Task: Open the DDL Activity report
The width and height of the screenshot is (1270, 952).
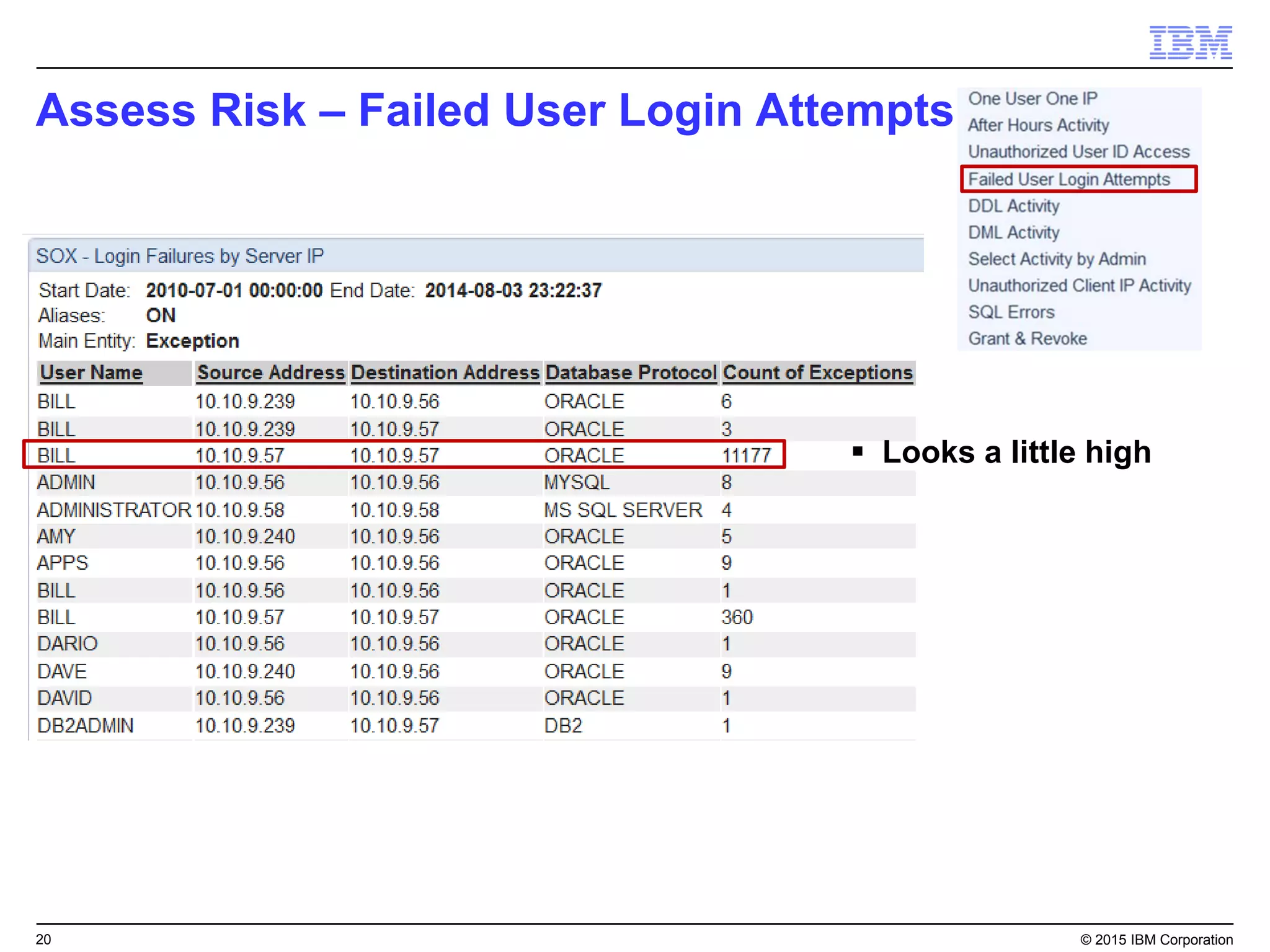Action: point(1014,206)
